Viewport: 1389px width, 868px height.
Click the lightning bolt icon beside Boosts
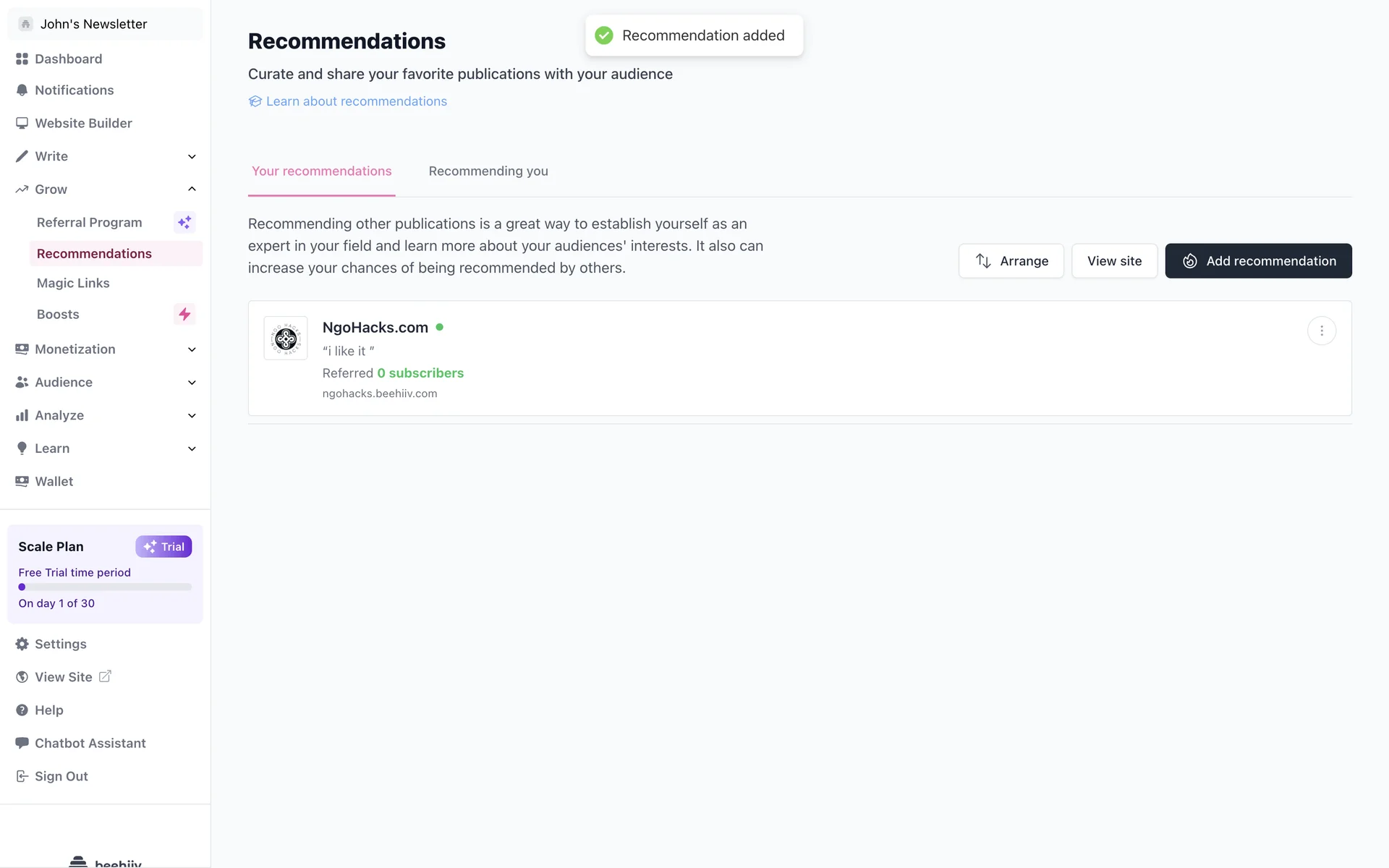(184, 314)
